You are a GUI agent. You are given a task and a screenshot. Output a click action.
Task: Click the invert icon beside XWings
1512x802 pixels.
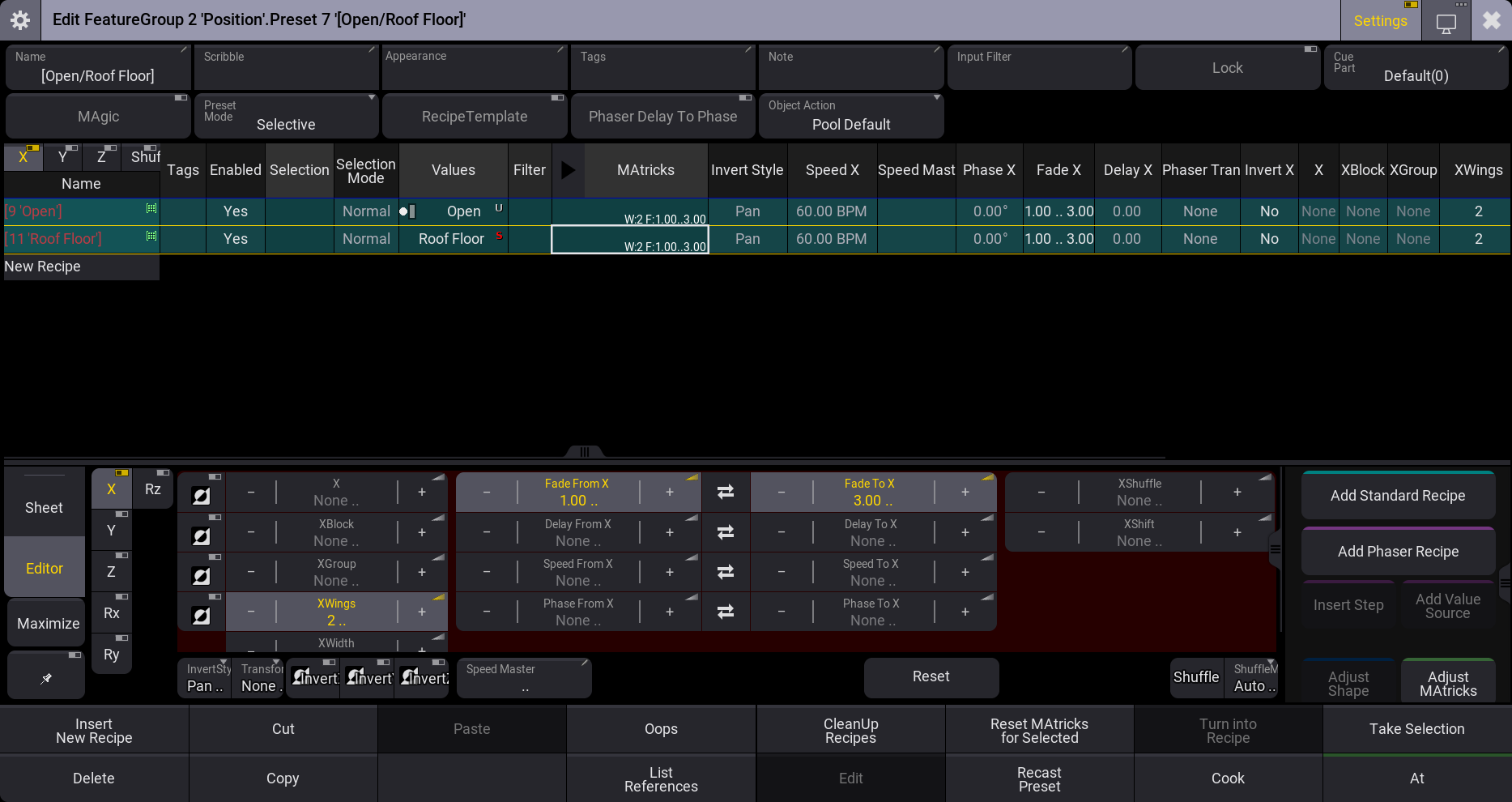click(201, 615)
